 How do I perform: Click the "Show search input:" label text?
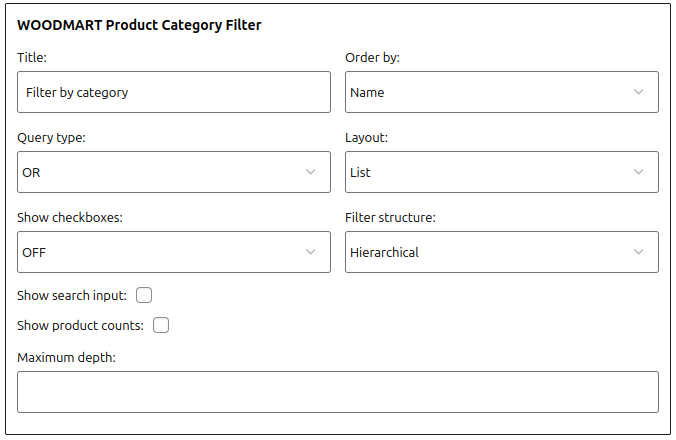72,295
